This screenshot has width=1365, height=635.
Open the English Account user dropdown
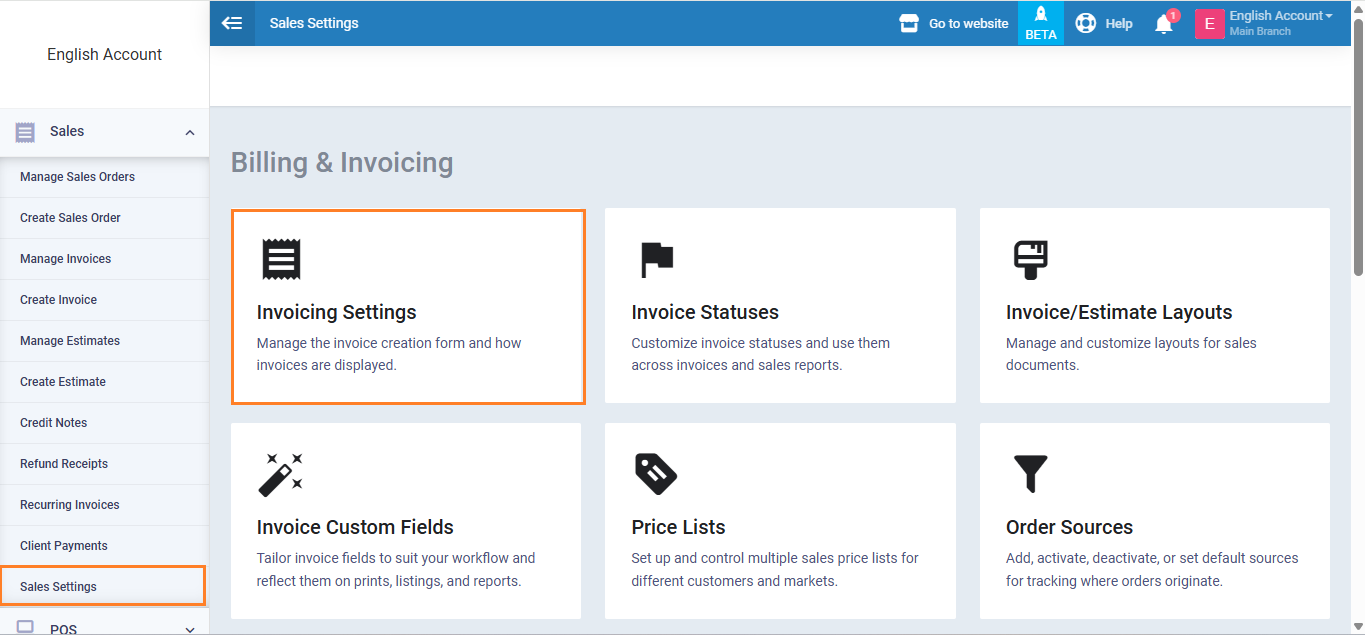1280,16
